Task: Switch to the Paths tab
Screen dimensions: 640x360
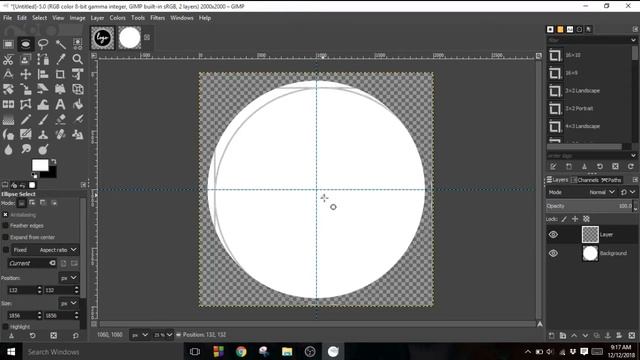Action: [611, 180]
